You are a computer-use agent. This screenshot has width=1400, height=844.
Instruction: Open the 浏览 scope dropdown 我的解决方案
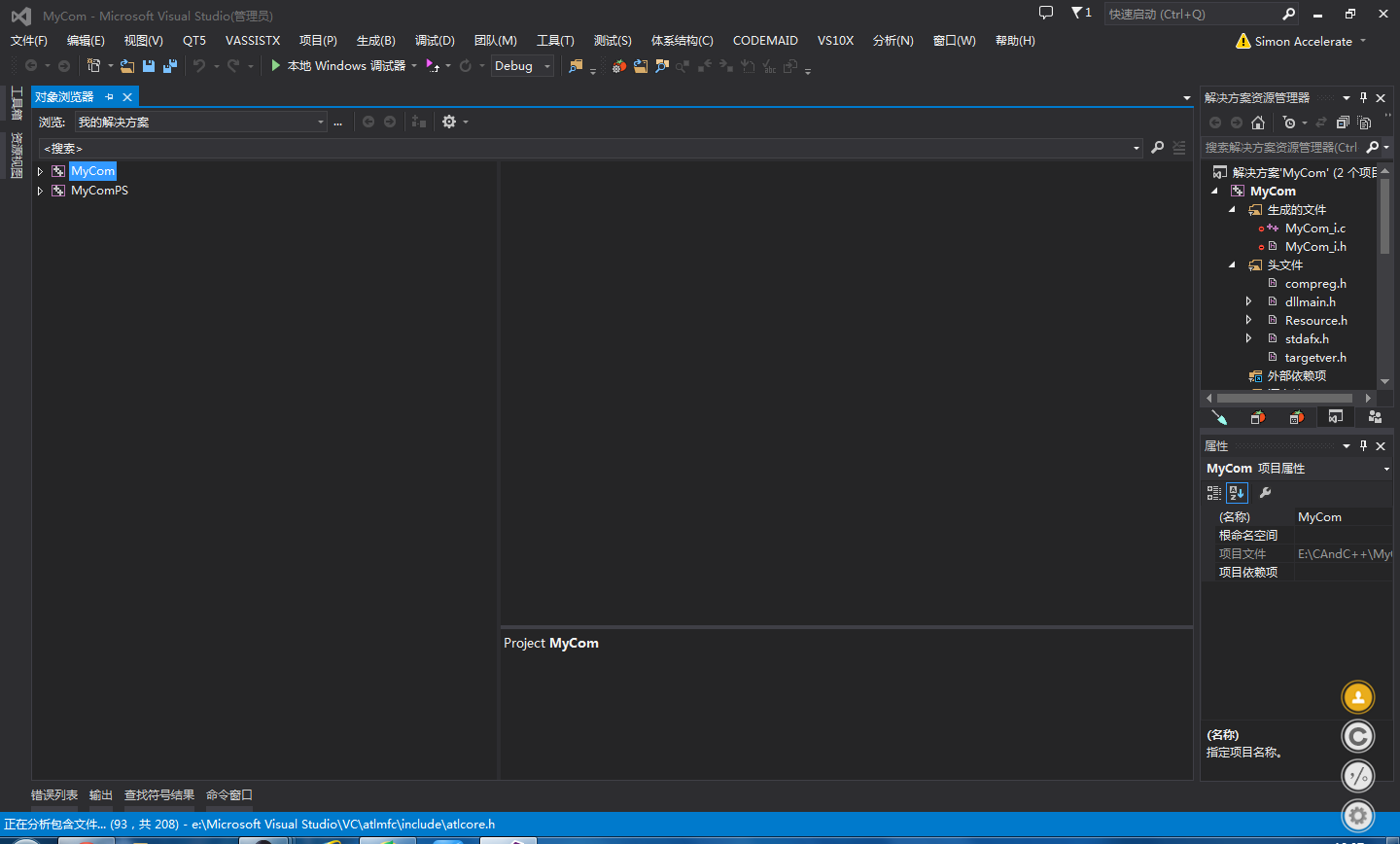pos(201,122)
